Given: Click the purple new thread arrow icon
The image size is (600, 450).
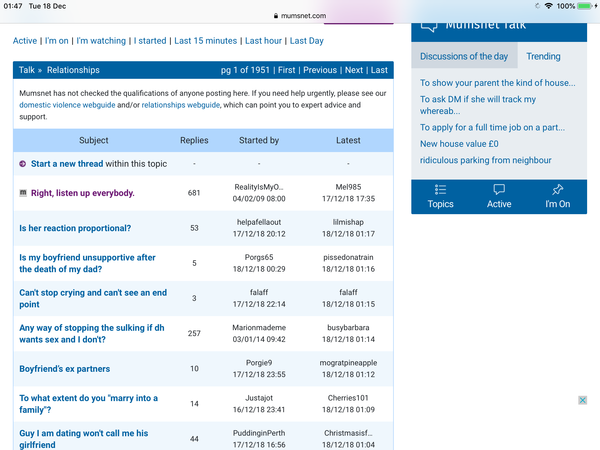Looking at the screenshot, I should (x=23, y=164).
